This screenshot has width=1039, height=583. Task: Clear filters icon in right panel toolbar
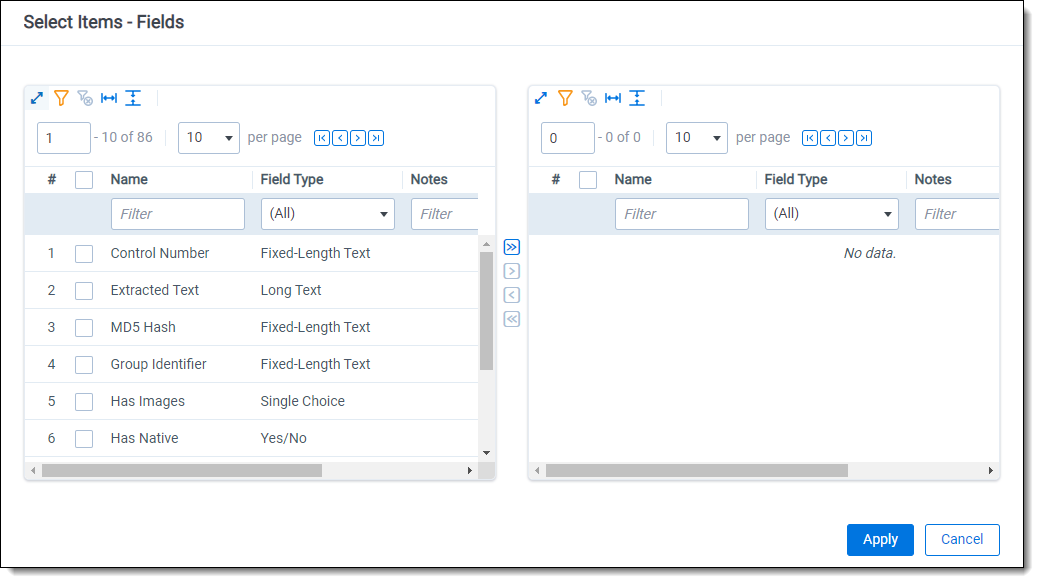tap(589, 98)
